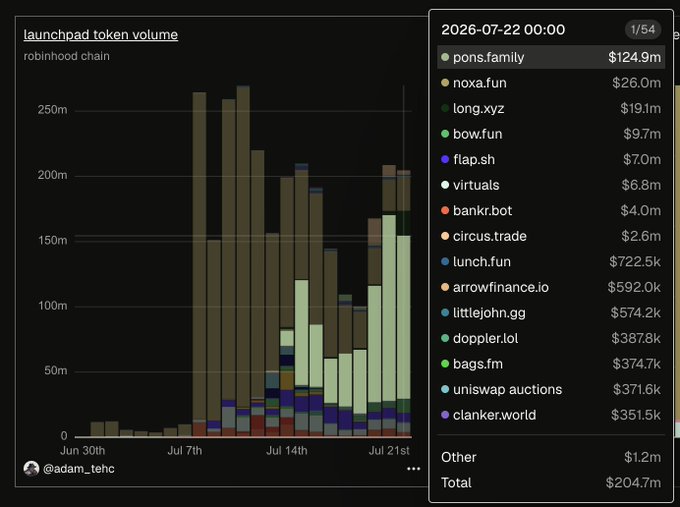Screen dimensions: 680x507
Task: Select the bow.fun legend entry
Action: [551, 134]
